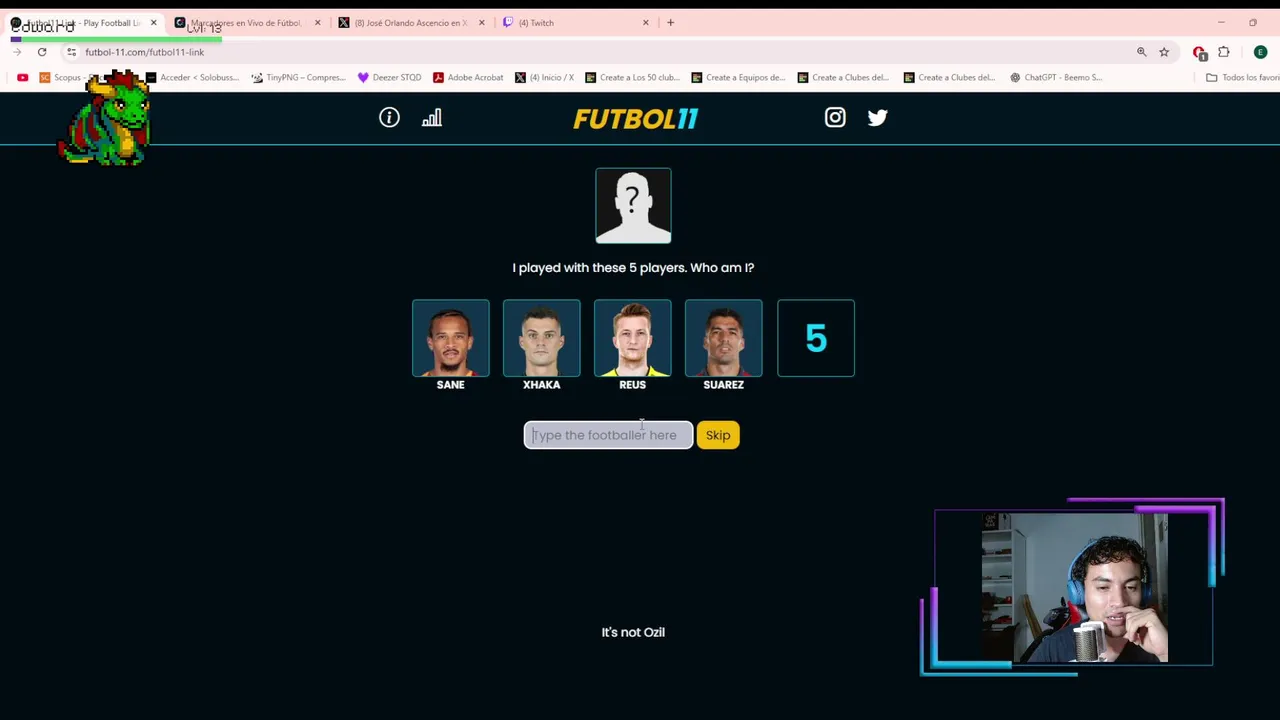The height and width of the screenshot is (720, 1280).
Task: Open the TinyPNG bookmark
Action: 298,77
